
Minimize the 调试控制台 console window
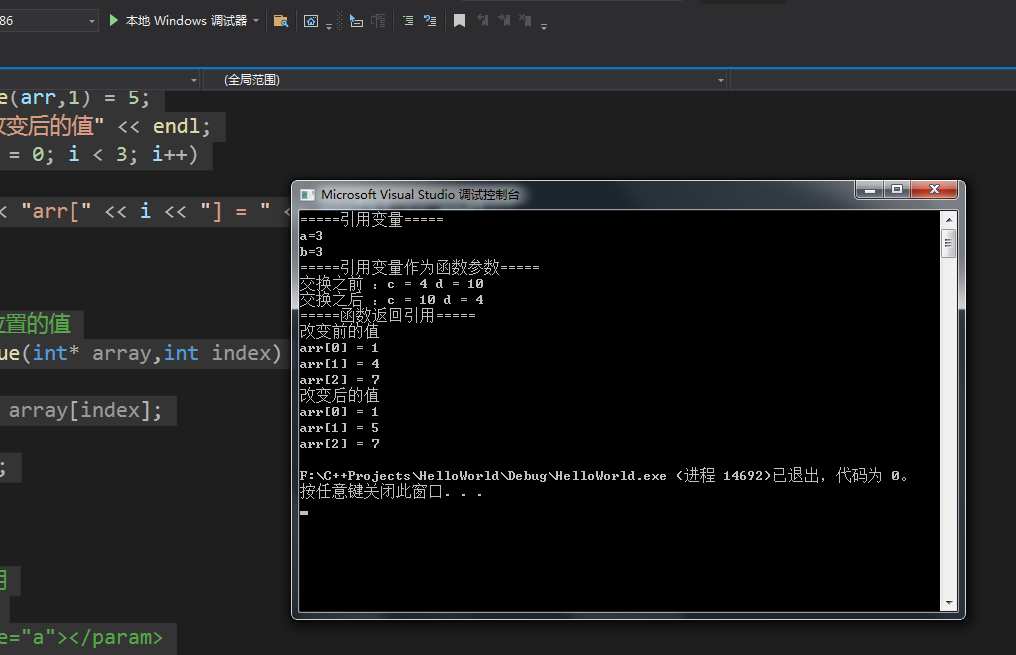[870, 189]
